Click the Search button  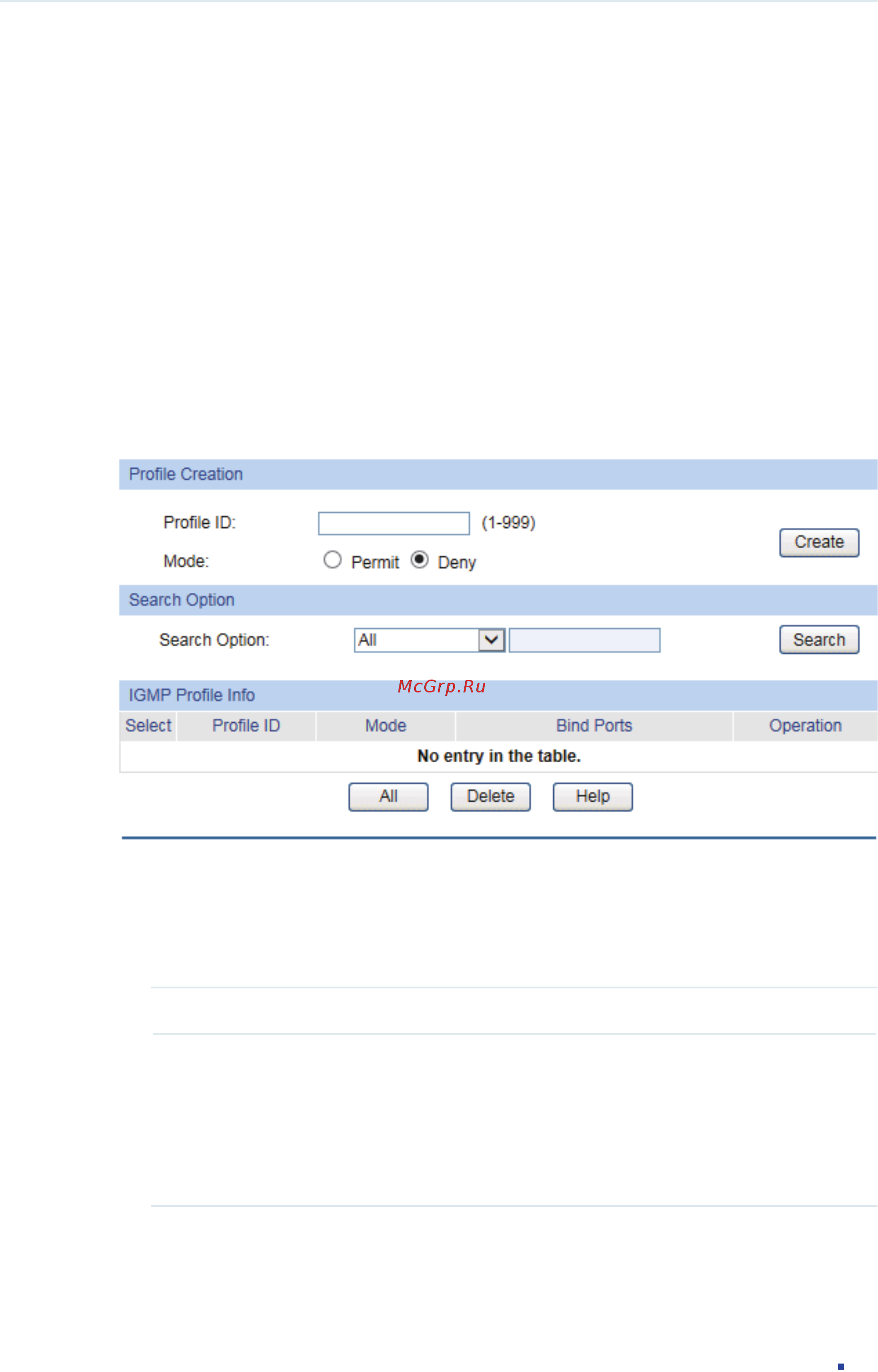(819, 639)
